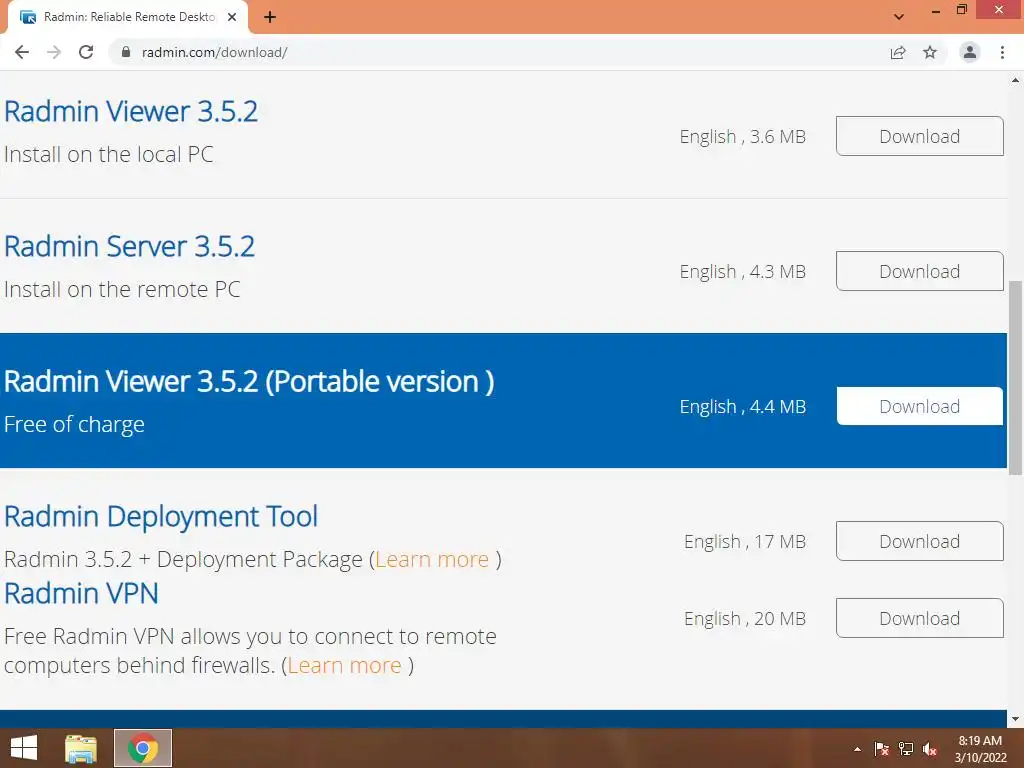Click the scrollbar up arrow

click(1015, 80)
